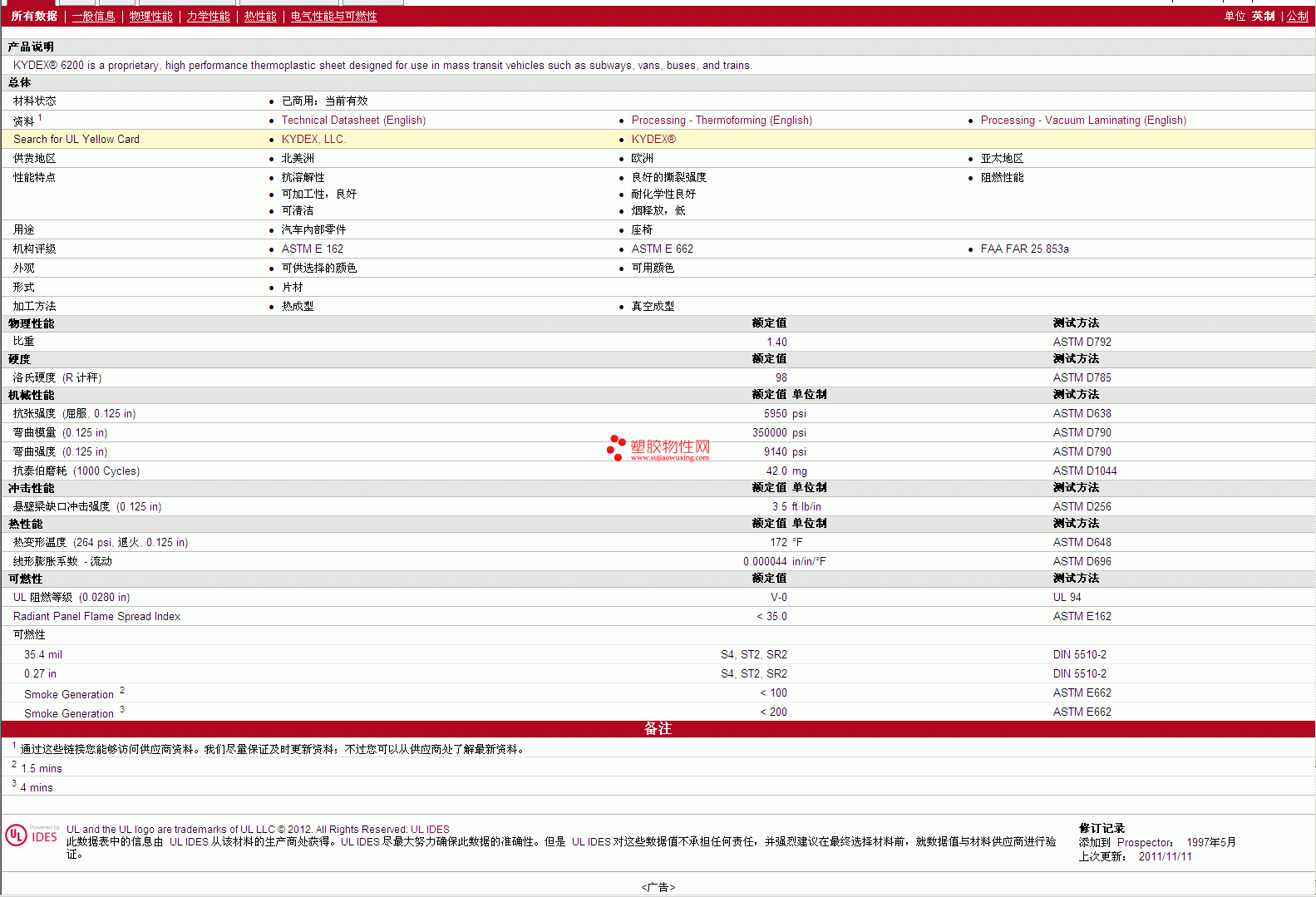
Task: Select the 2011/11/11 last updated date
Action: point(1165,857)
